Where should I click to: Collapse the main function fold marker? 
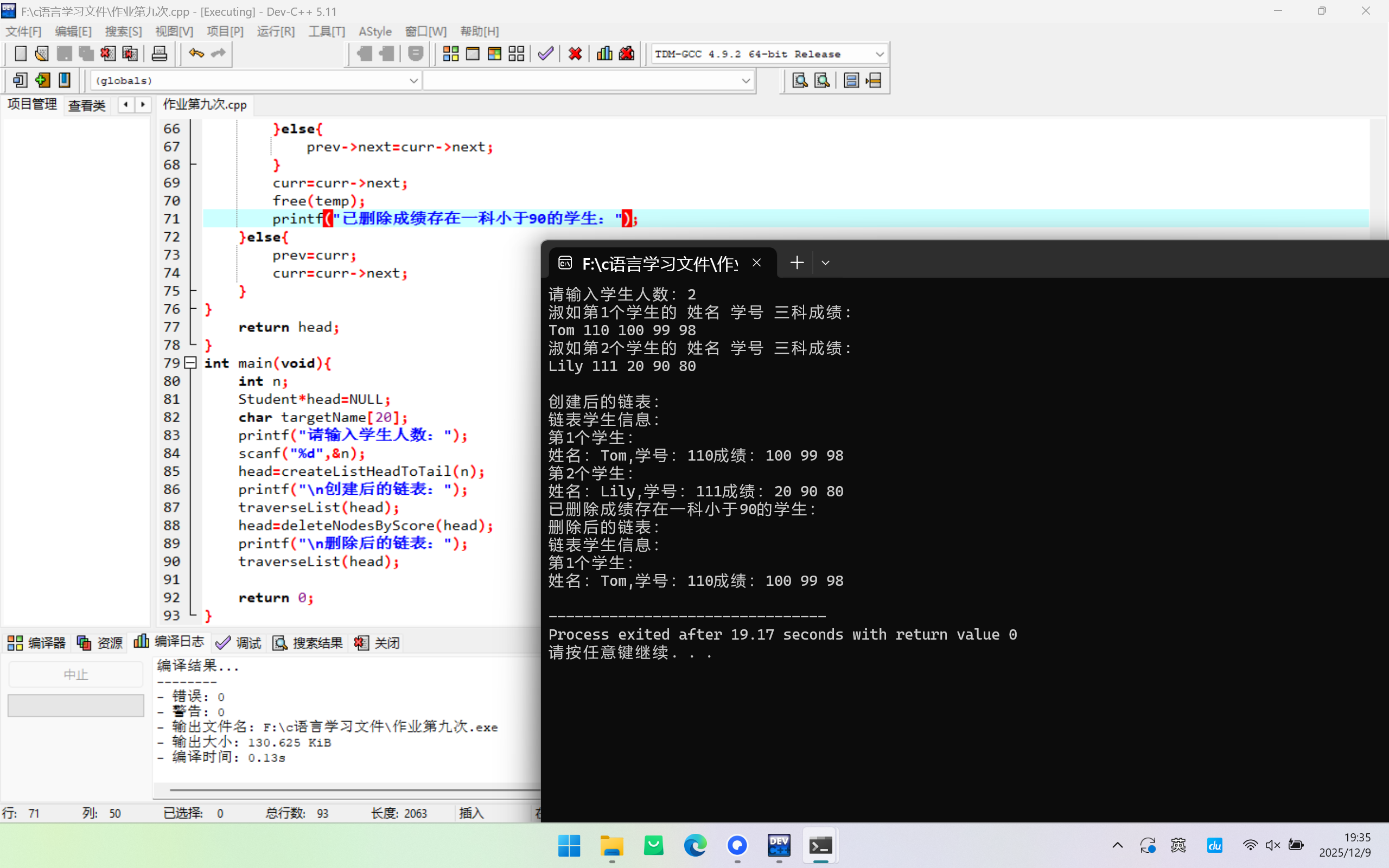click(x=190, y=363)
